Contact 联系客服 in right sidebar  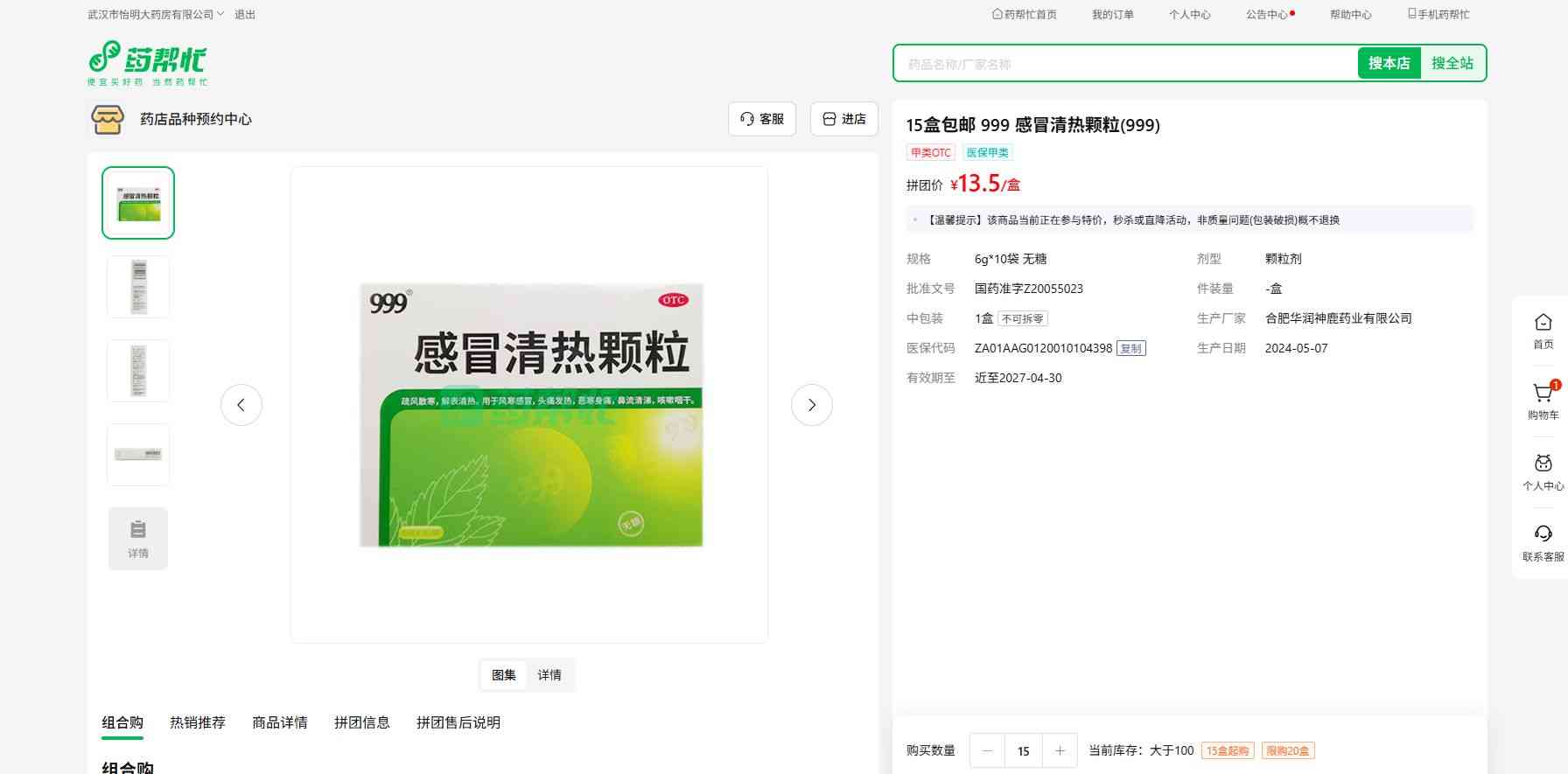pos(1543,542)
